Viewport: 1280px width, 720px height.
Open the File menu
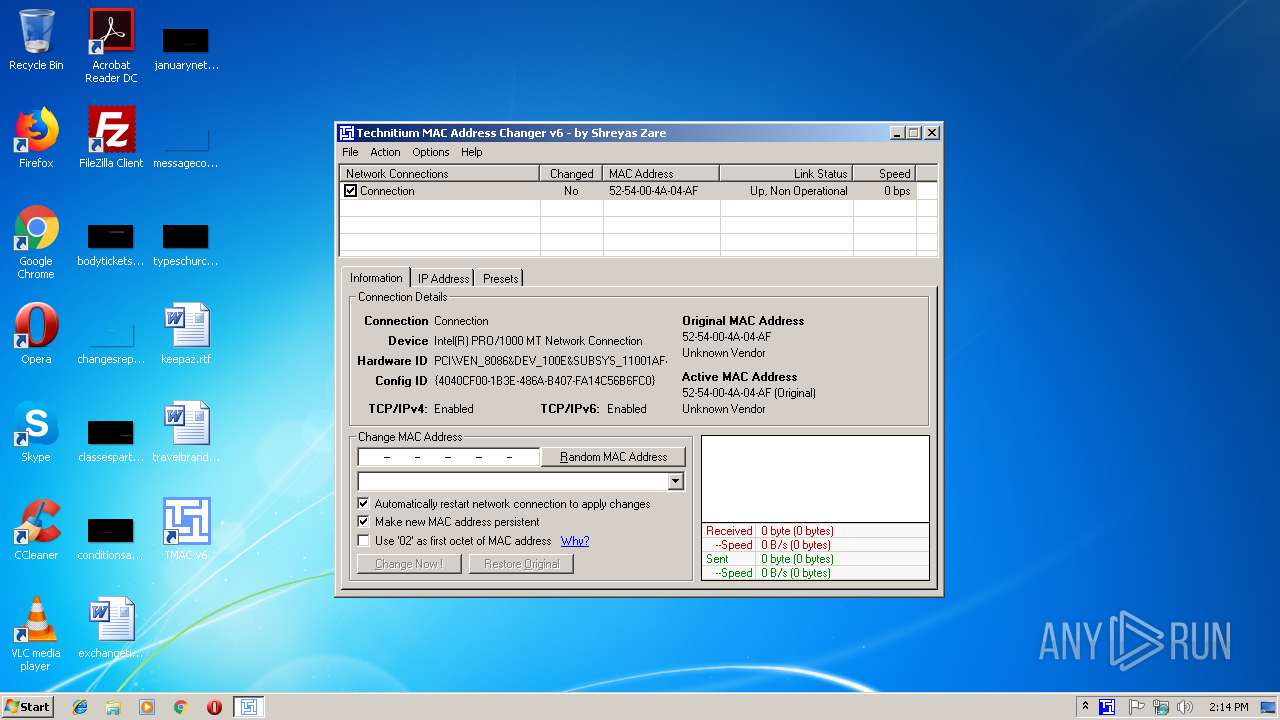point(350,152)
